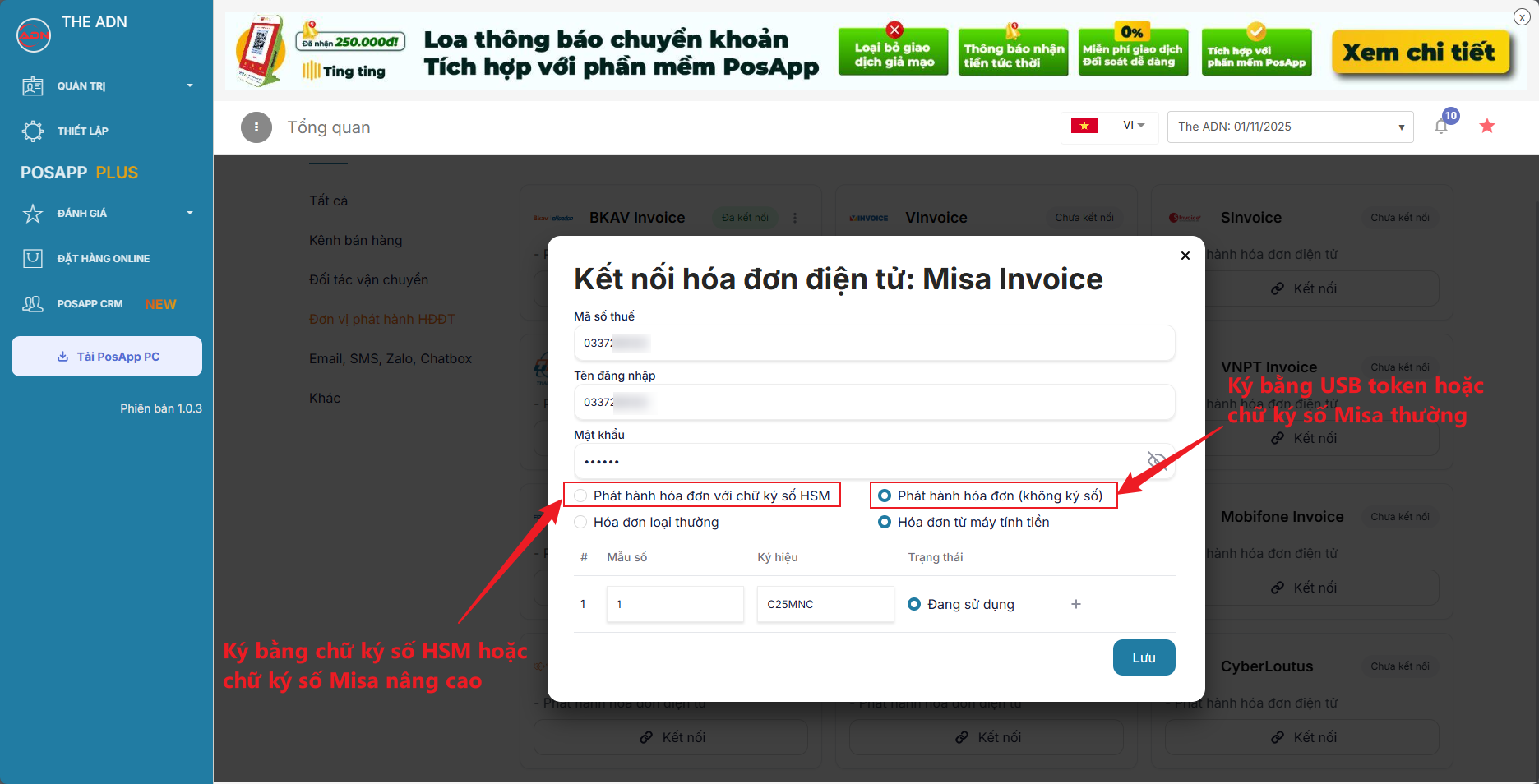The width and height of the screenshot is (1539, 784).
Task: Choose Hóa đơn từ máy tính tiền
Action: pyautogui.click(x=885, y=522)
